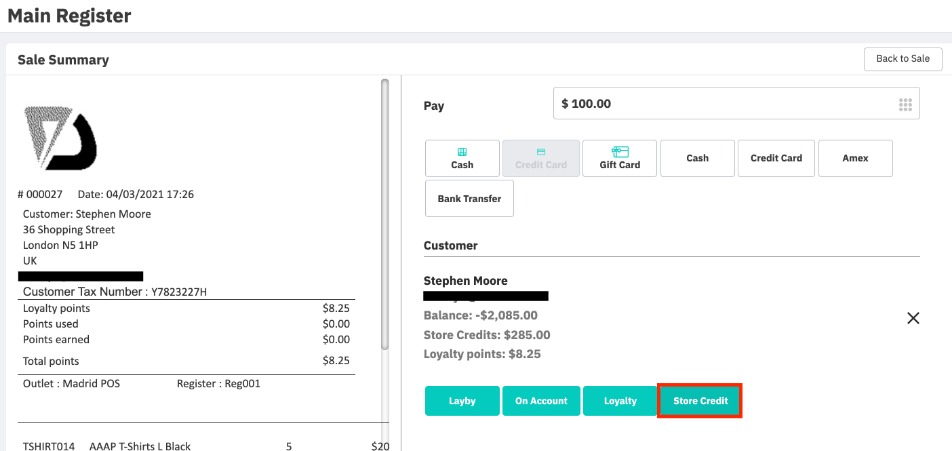Apply Store Credit to this sale
Screen dimensions: 952x451
coord(700,401)
